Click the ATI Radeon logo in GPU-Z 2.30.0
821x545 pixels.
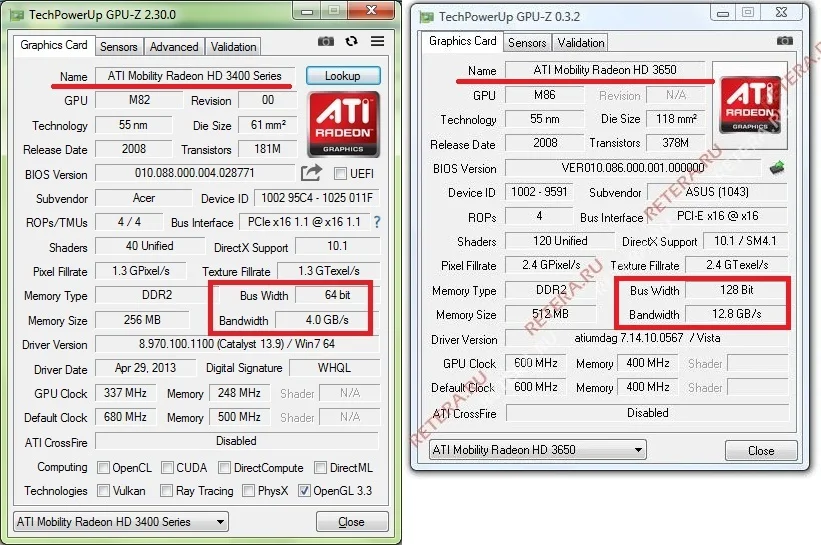click(x=343, y=124)
